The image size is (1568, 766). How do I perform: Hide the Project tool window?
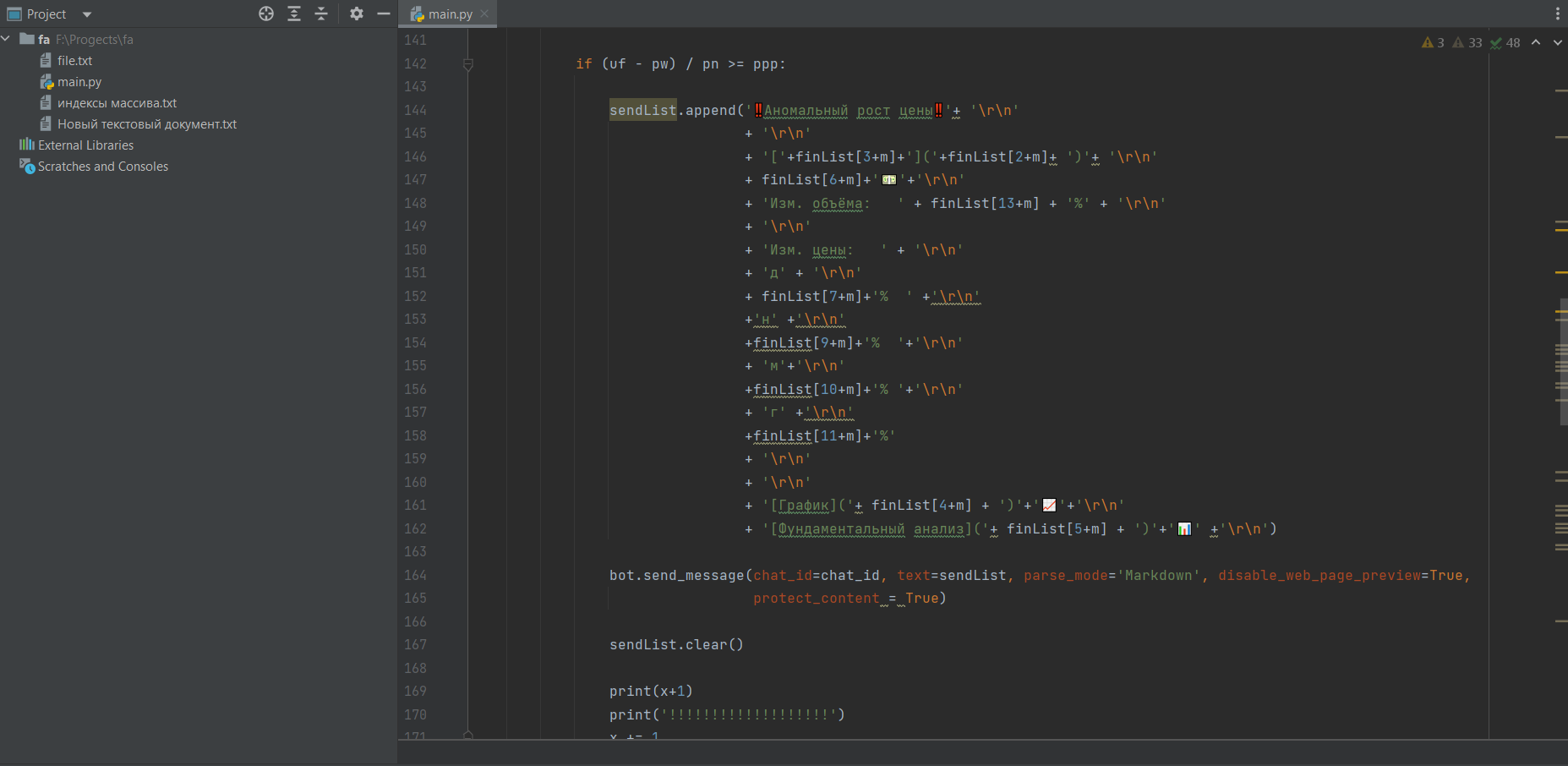coord(384,14)
